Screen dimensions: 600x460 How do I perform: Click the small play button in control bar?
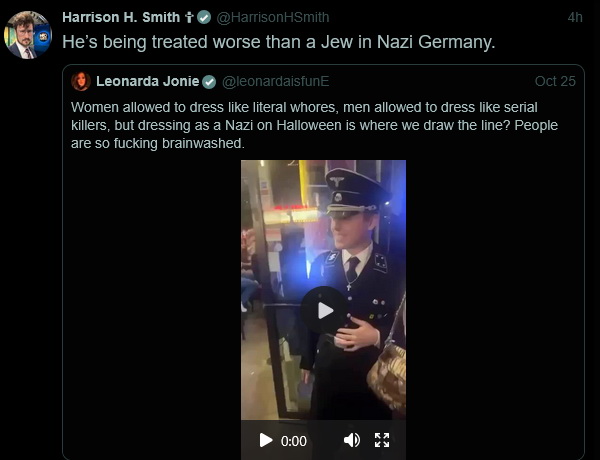point(266,440)
